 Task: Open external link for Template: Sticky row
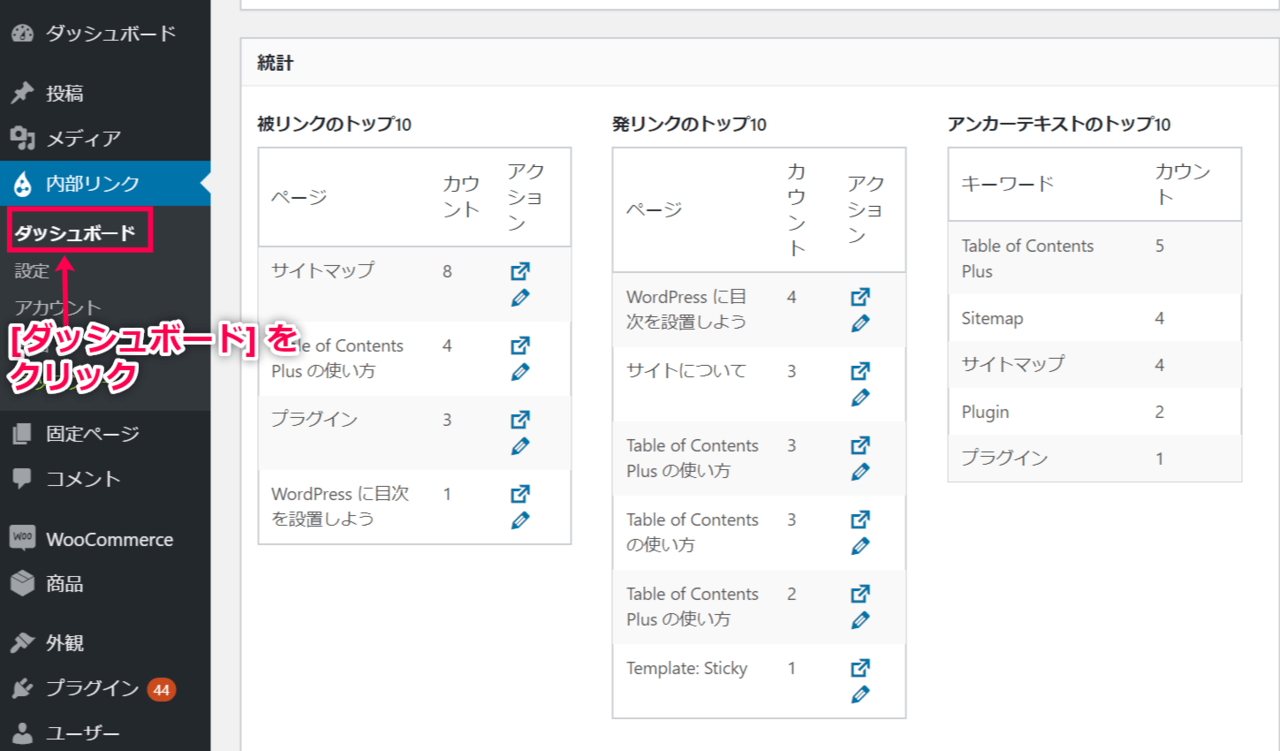pos(860,668)
